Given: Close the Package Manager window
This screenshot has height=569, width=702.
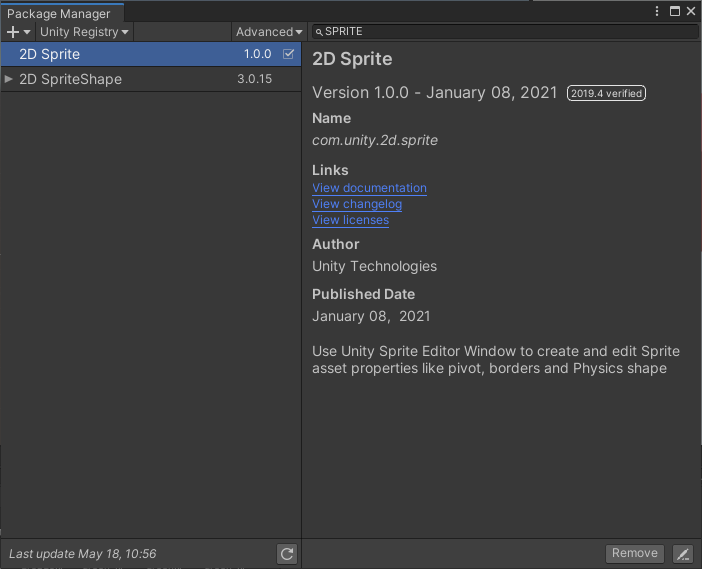Looking at the screenshot, I should tap(691, 11).
